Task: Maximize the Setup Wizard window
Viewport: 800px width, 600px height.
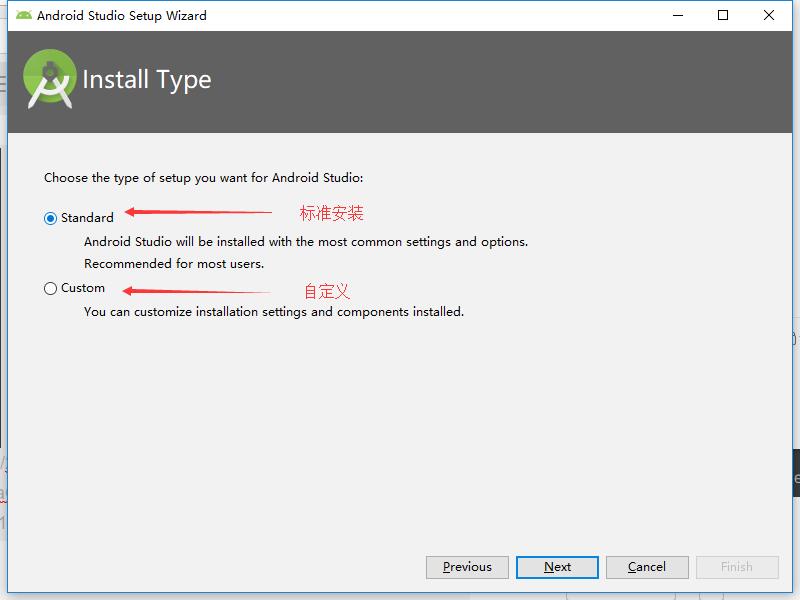Action: pyautogui.click(x=723, y=15)
